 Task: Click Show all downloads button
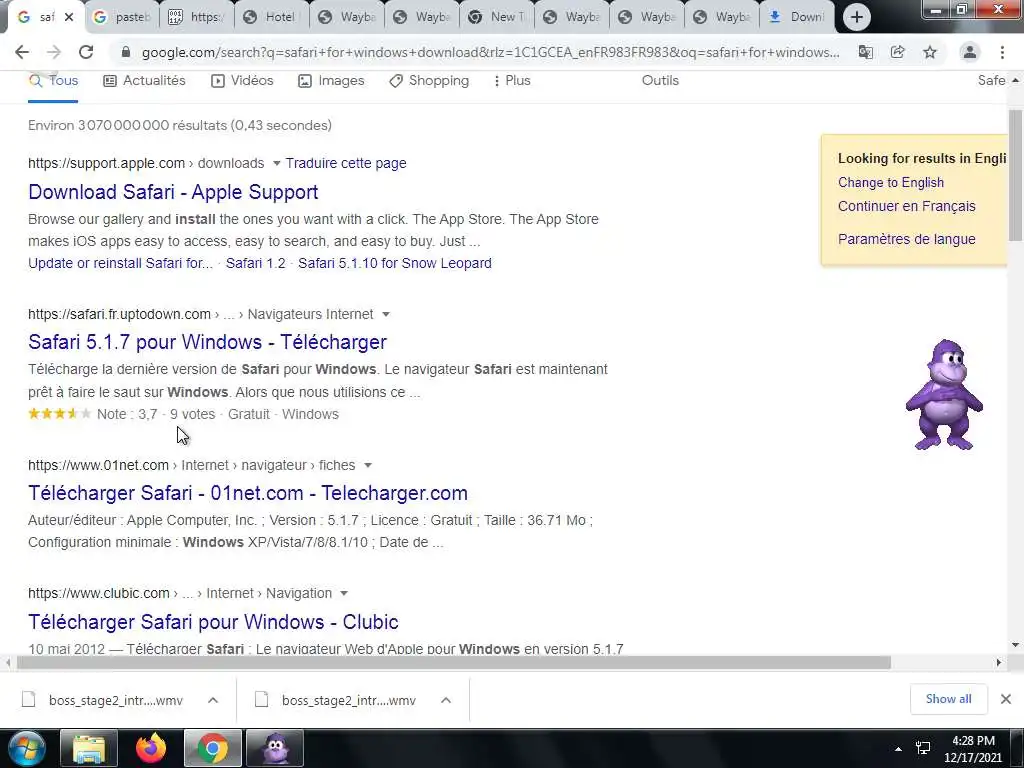(948, 699)
